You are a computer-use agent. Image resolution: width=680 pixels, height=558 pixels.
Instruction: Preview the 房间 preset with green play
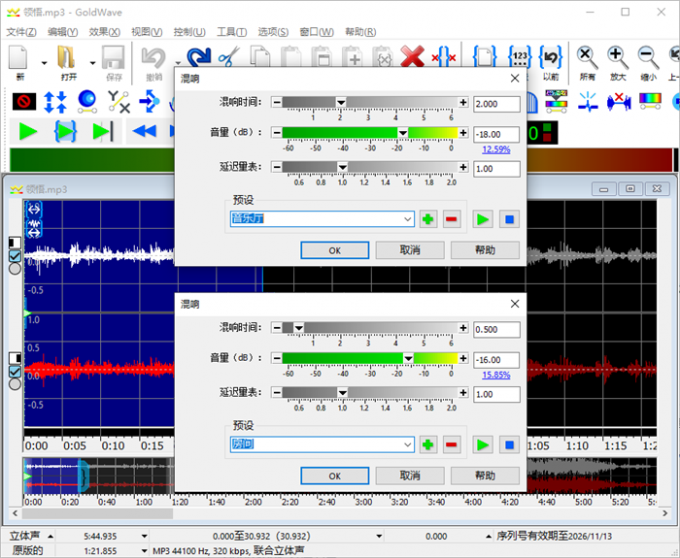[x=482, y=445]
